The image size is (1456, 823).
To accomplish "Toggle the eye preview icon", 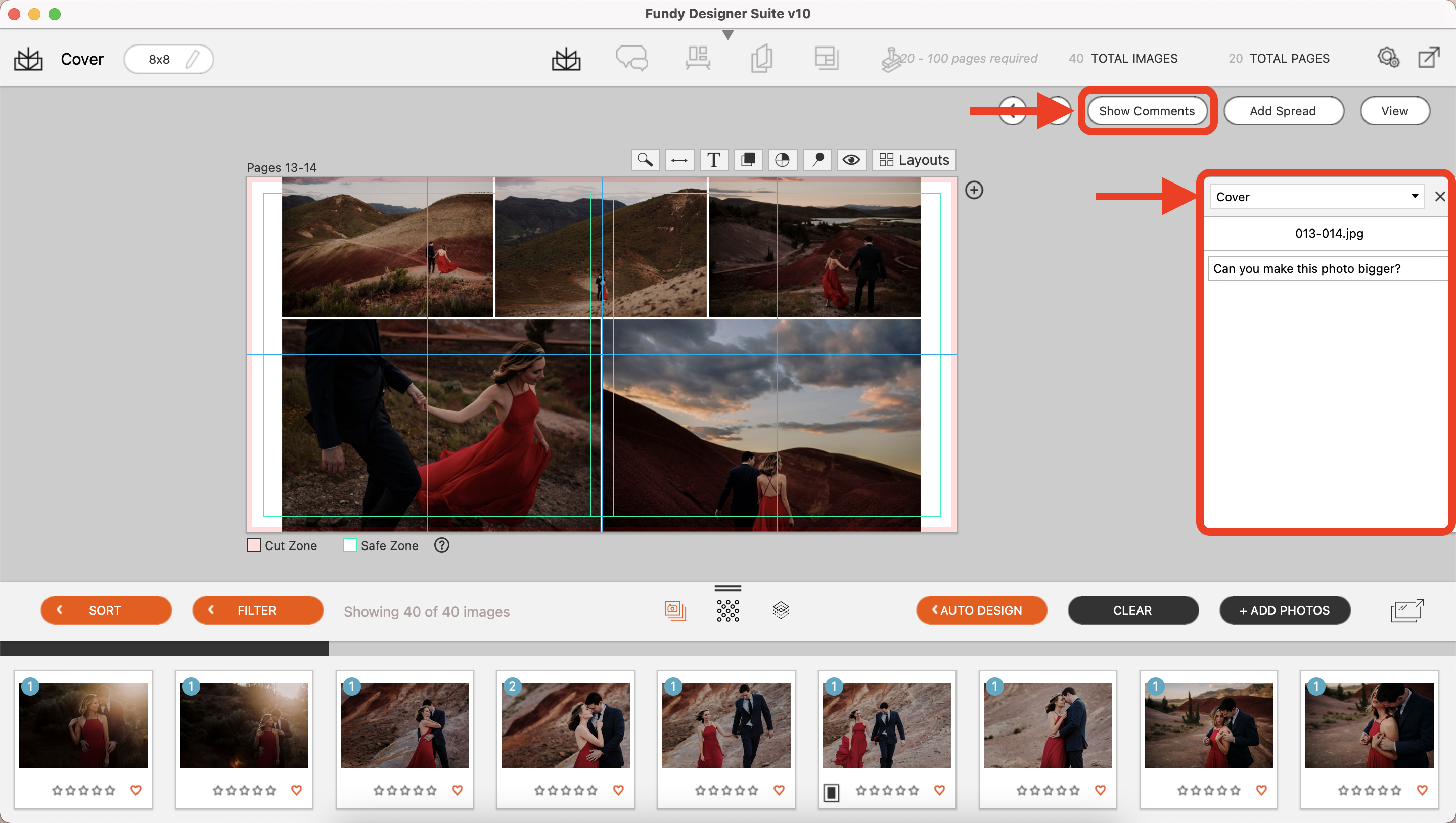I will tap(851, 160).
